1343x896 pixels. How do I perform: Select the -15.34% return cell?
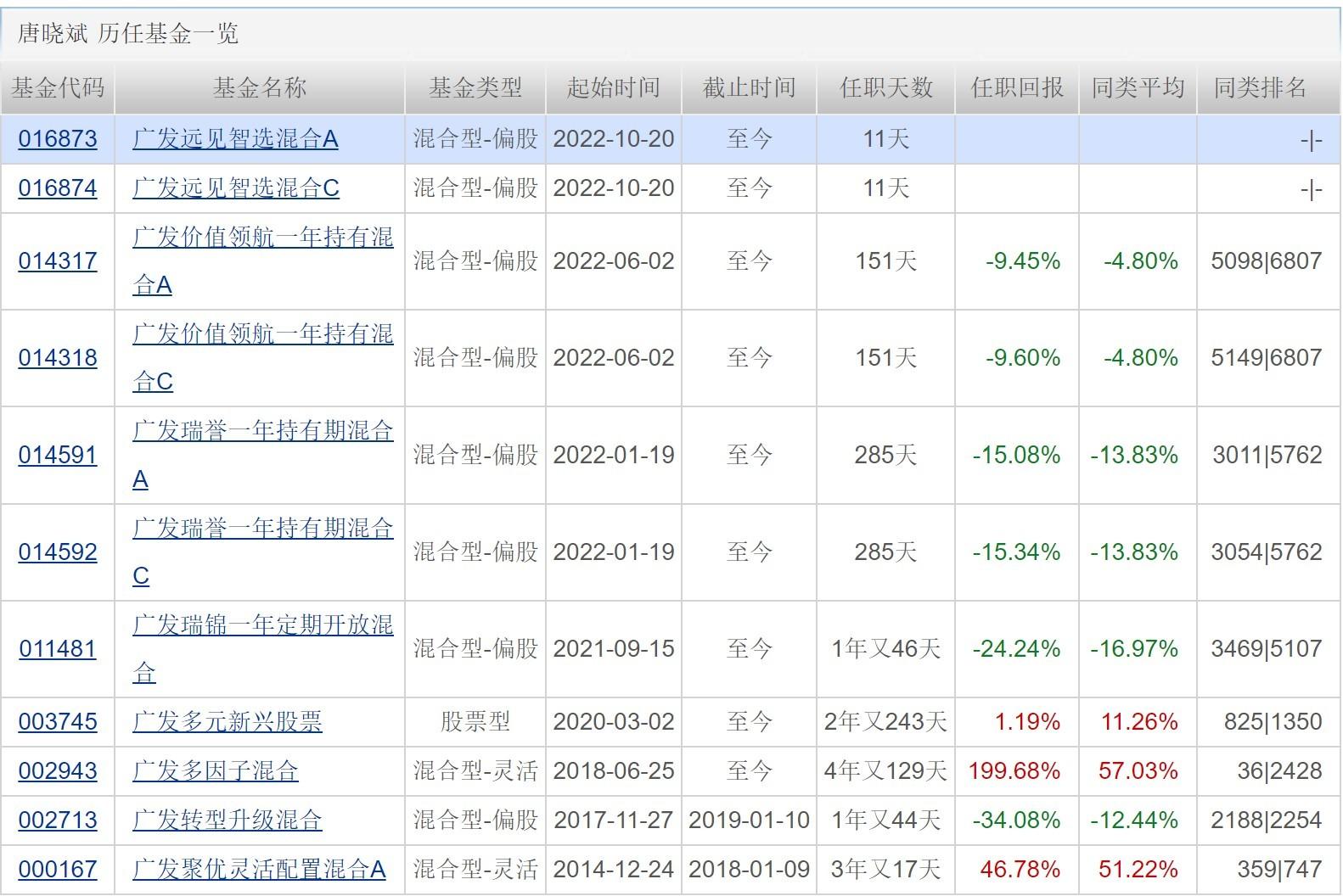pos(1016,552)
